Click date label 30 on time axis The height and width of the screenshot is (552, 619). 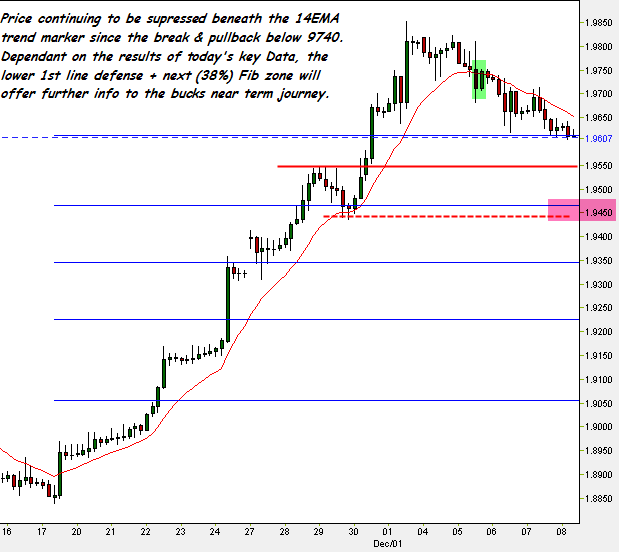(353, 532)
